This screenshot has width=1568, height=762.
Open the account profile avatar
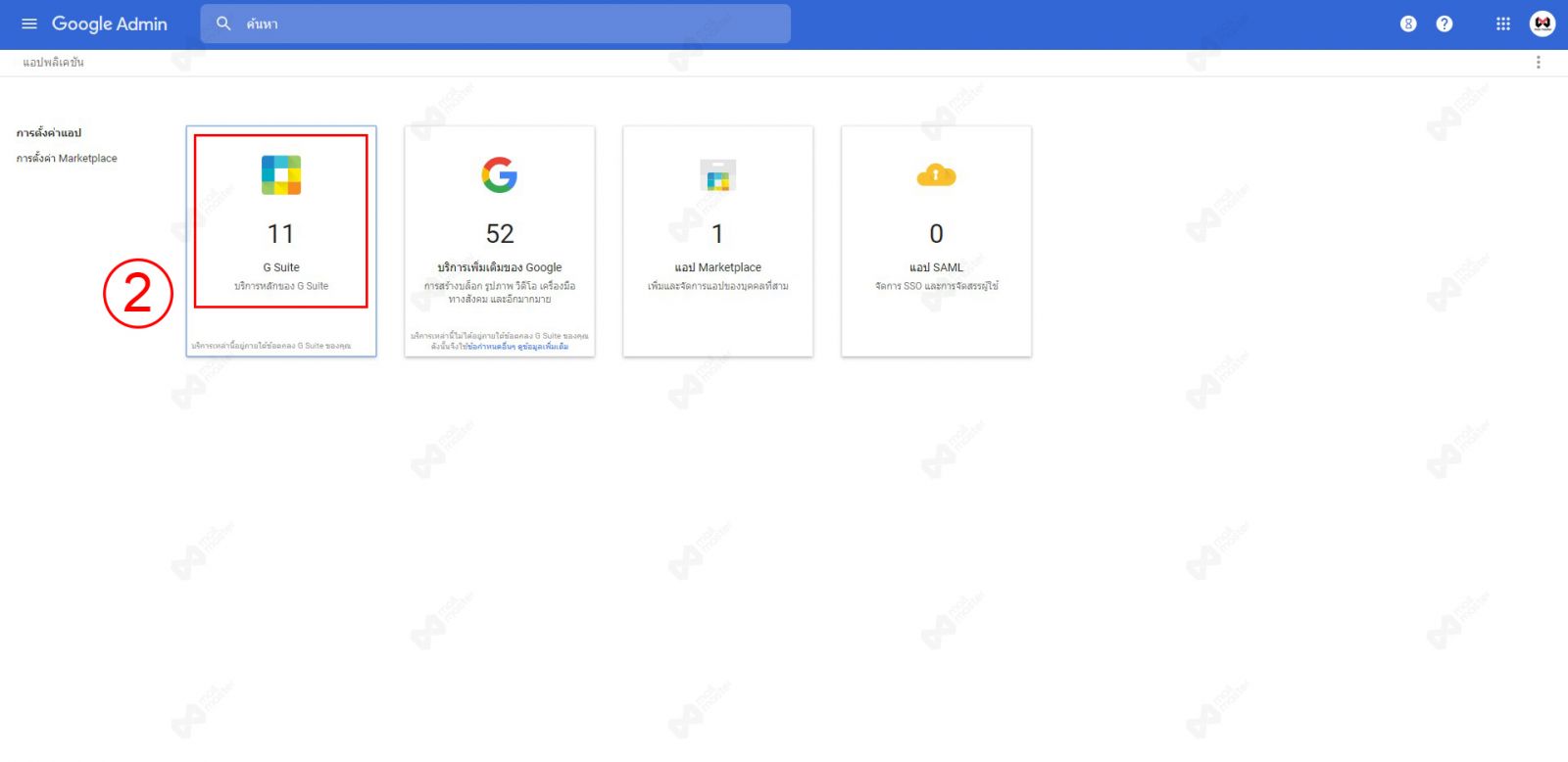(1543, 24)
